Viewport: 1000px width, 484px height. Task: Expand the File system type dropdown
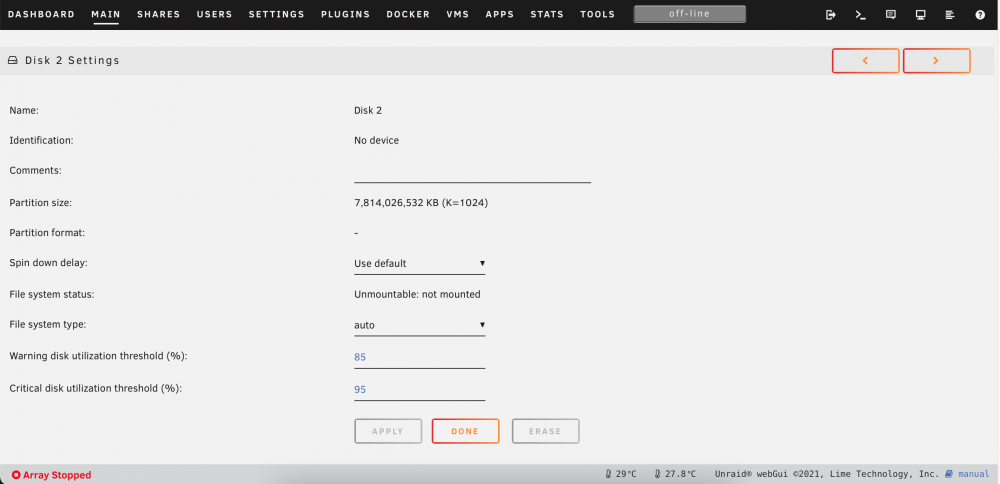point(420,325)
